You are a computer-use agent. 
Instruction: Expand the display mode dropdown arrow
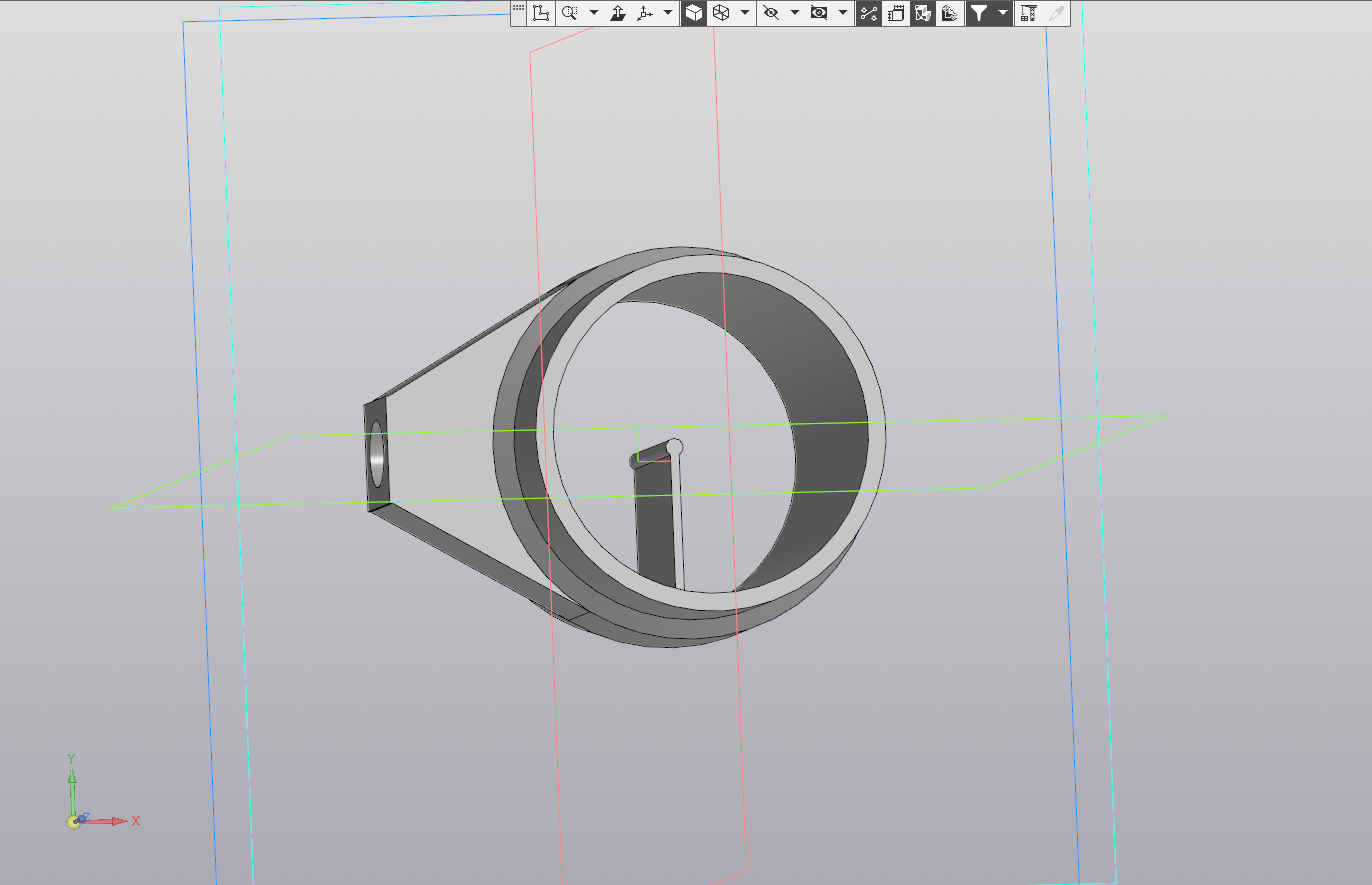pos(745,13)
